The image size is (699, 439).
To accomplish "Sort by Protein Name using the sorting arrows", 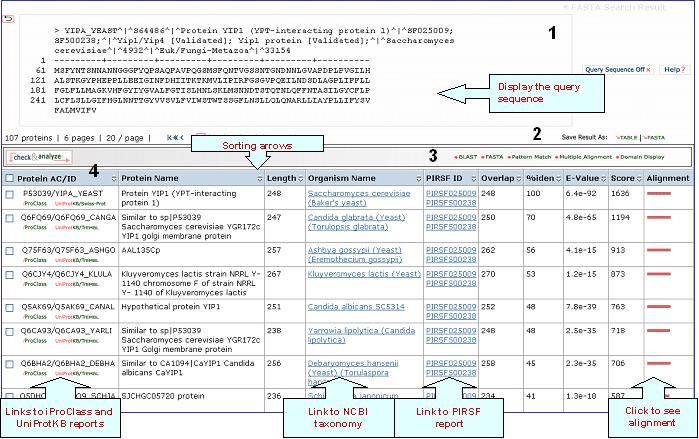I will (259, 178).
